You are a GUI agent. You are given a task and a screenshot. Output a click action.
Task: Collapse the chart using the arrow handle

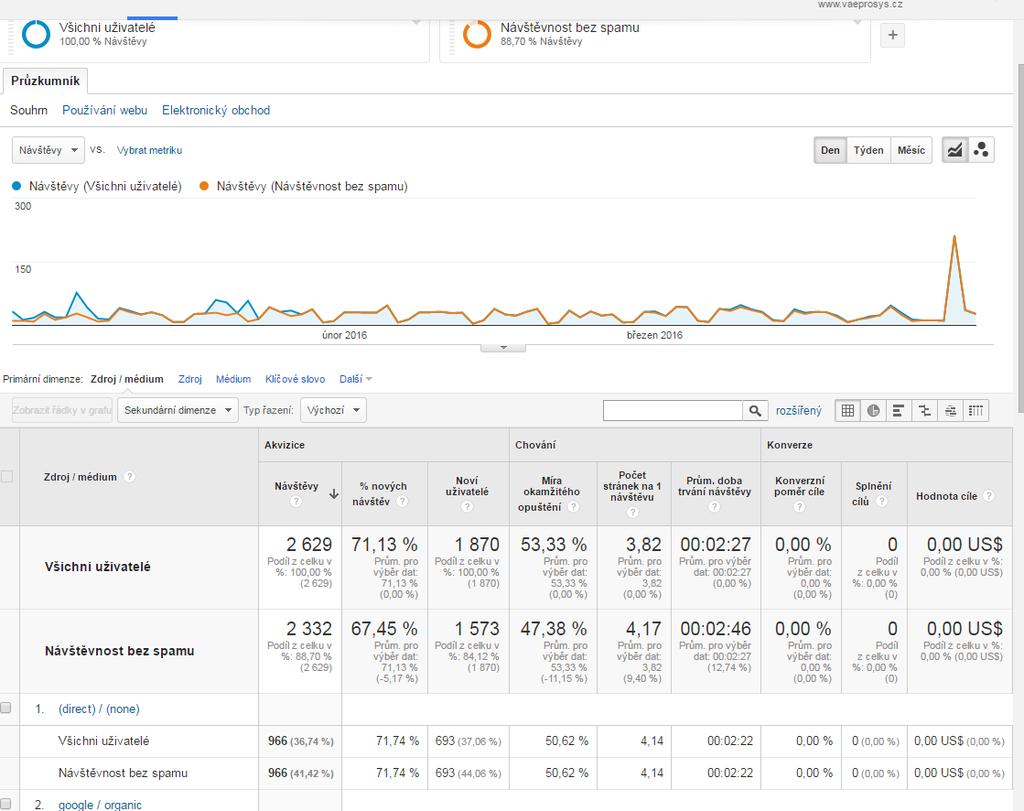point(503,347)
